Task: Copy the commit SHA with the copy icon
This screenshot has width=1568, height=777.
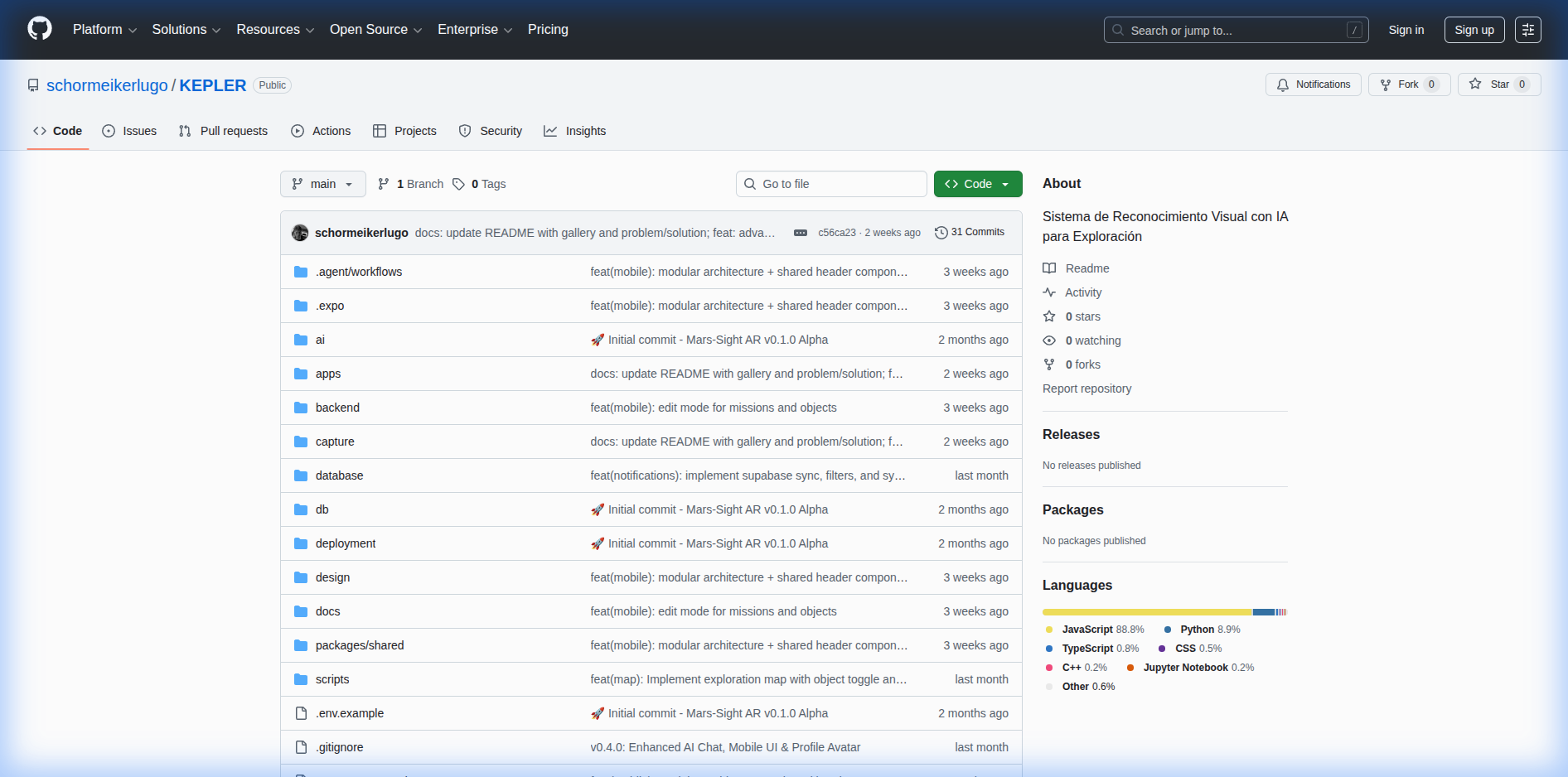Action: [x=799, y=233]
